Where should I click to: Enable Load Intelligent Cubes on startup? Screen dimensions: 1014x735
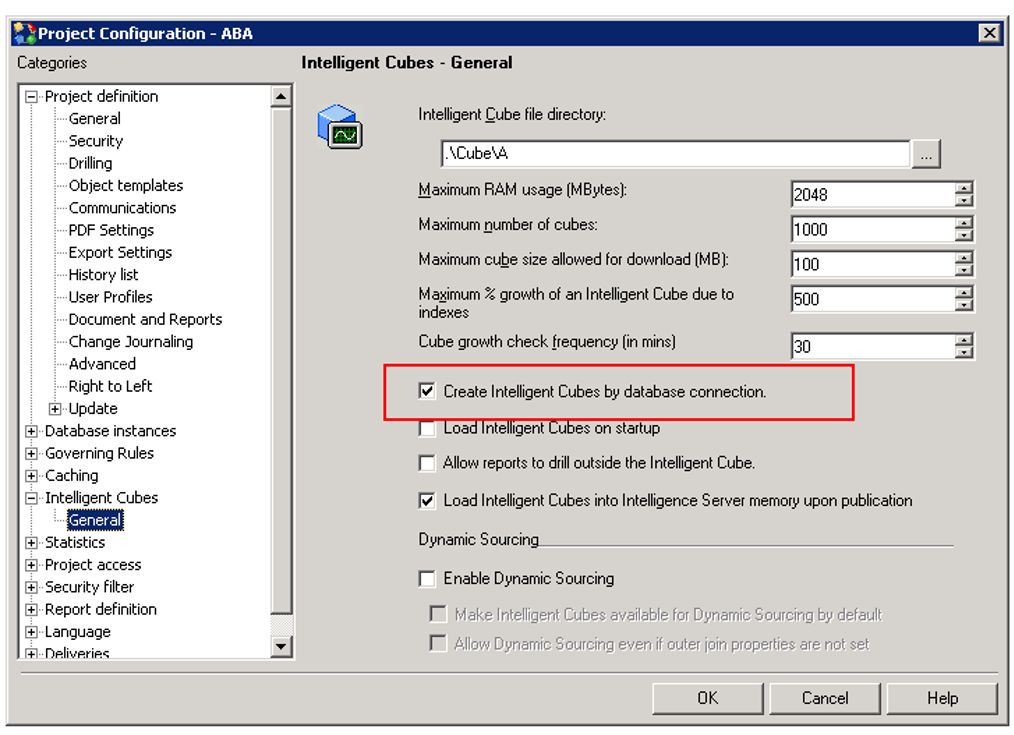coord(427,428)
